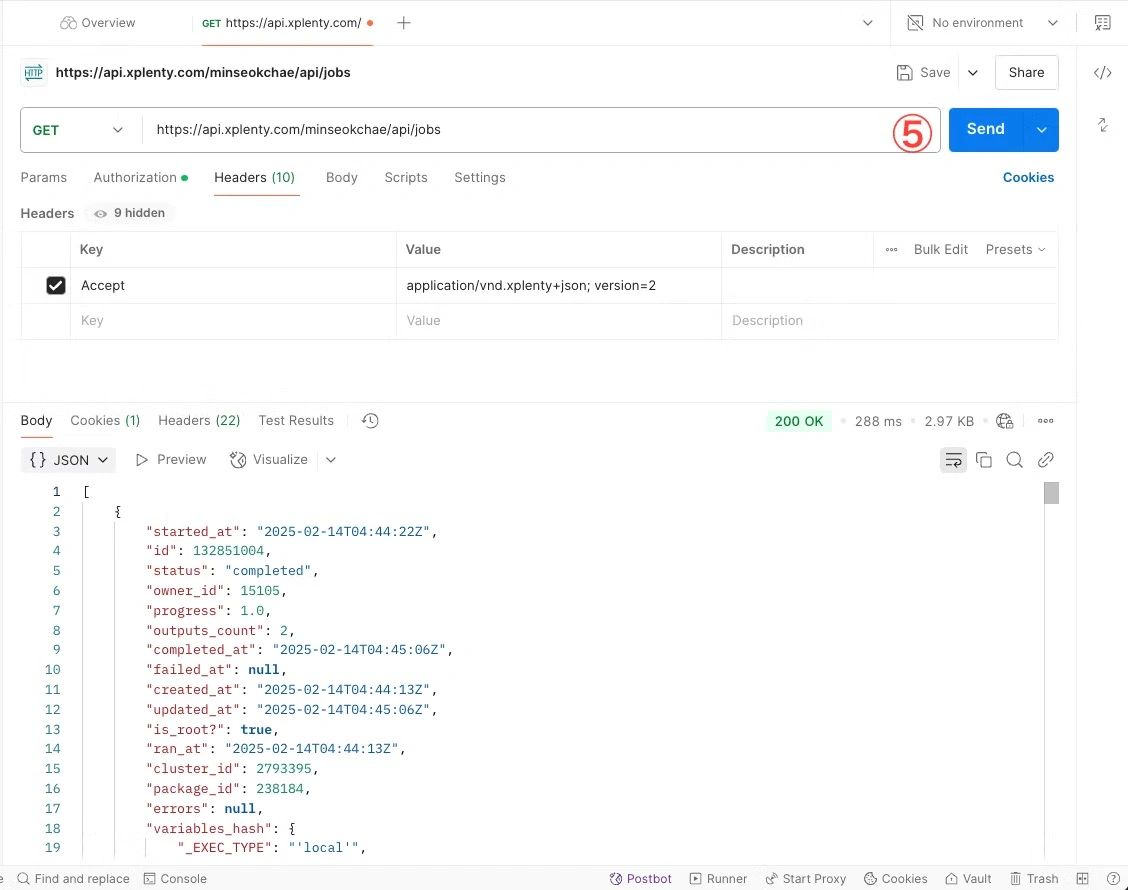
Task: Click the Visualize button
Action: [268, 460]
